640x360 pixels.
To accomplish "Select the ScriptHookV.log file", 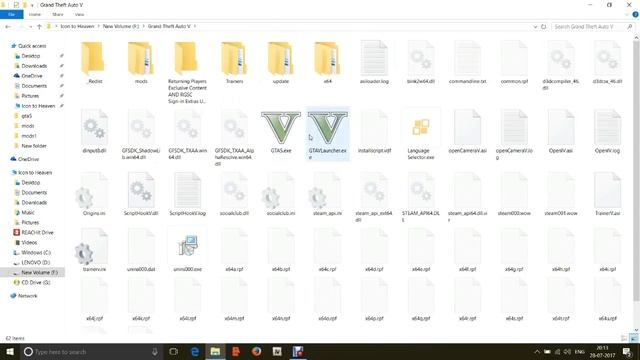I will [x=187, y=190].
